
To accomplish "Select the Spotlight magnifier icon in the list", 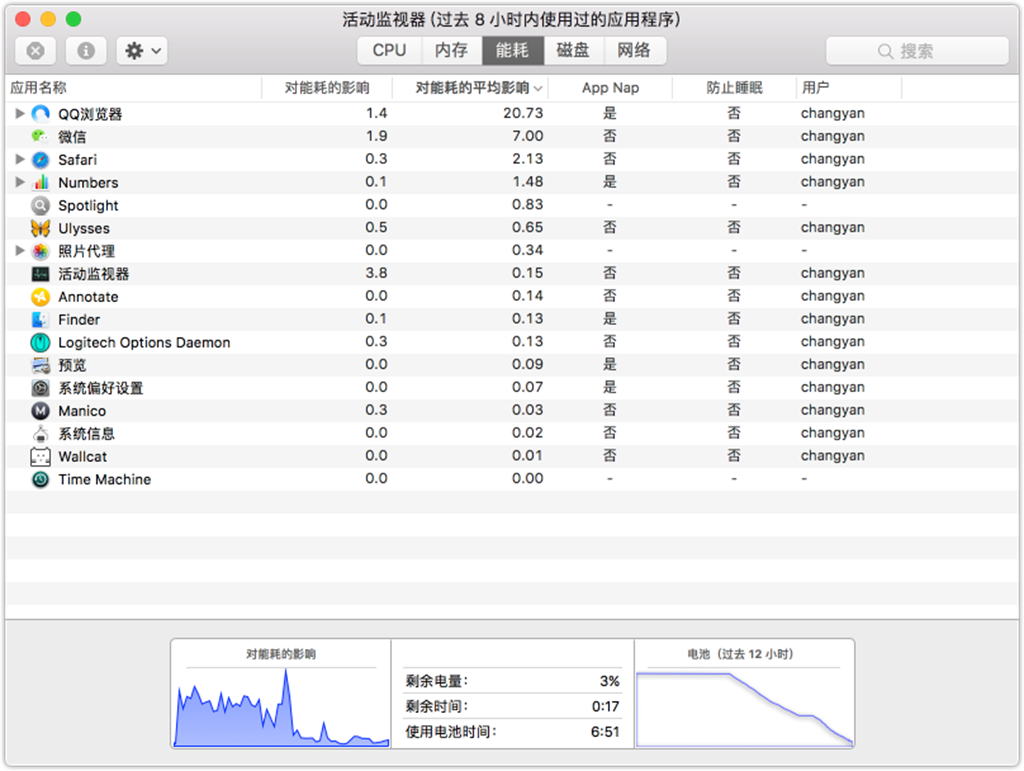I will click(x=38, y=205).
